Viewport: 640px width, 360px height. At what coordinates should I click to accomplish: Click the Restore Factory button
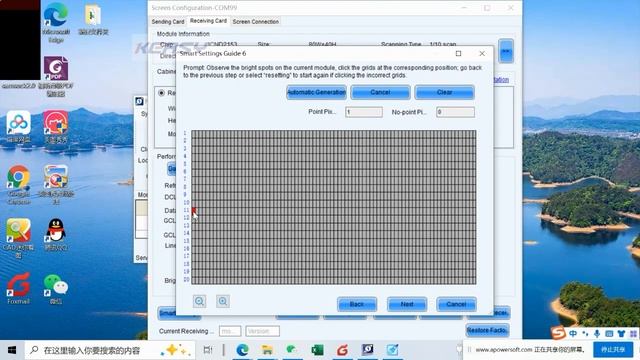coord(487,330)
